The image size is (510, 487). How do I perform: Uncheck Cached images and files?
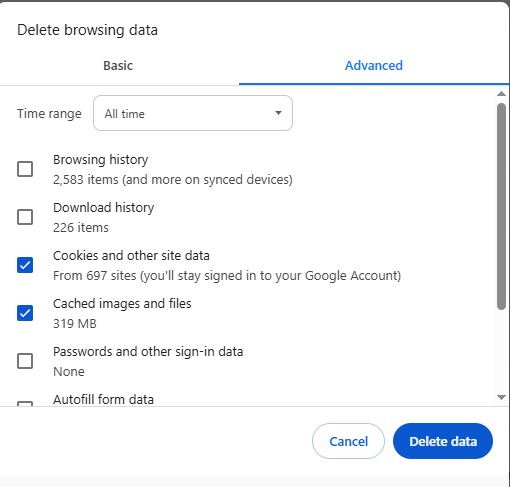[x=25, y=313]
